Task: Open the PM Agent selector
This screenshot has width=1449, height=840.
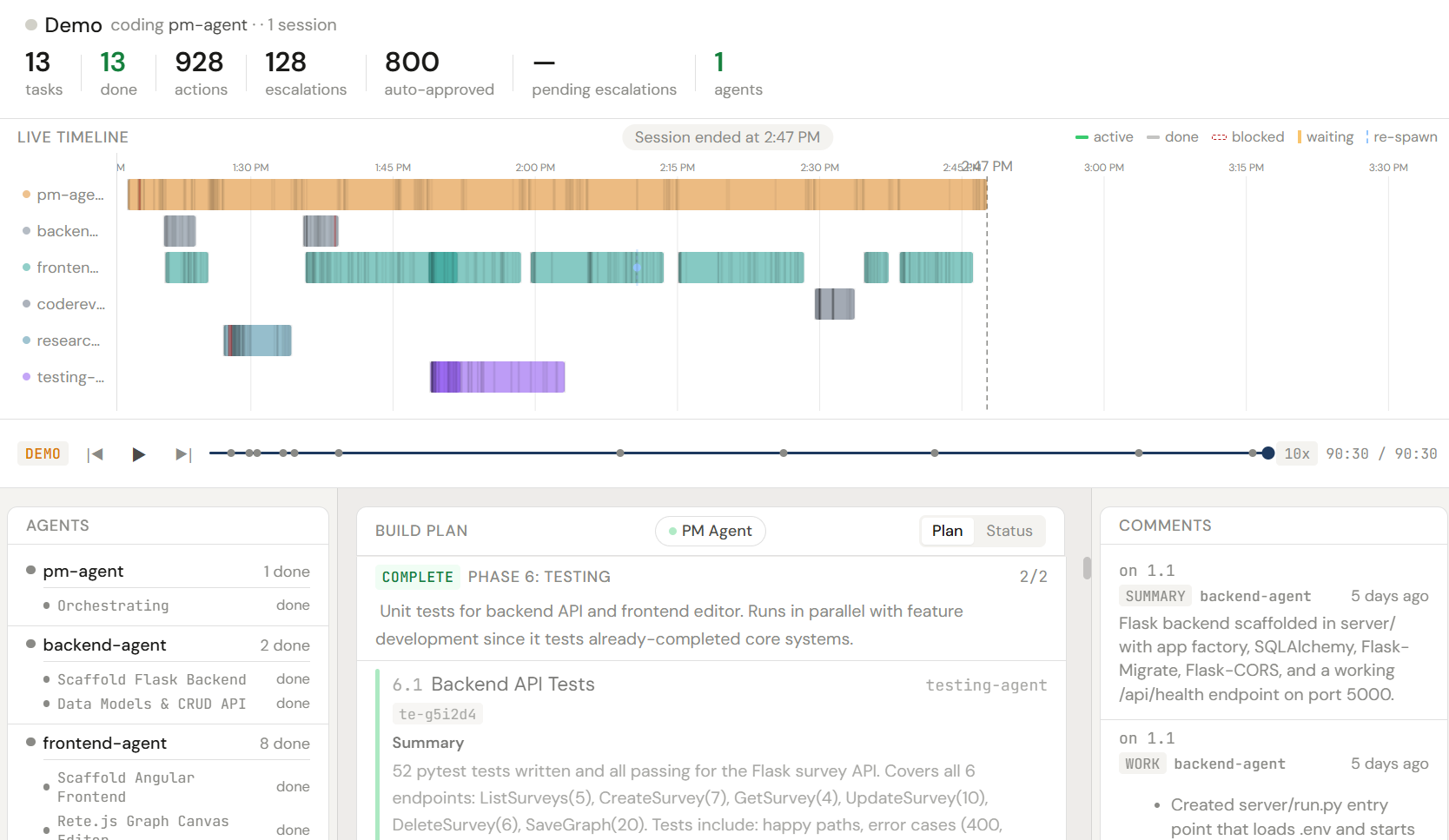Action: (710, 531)
